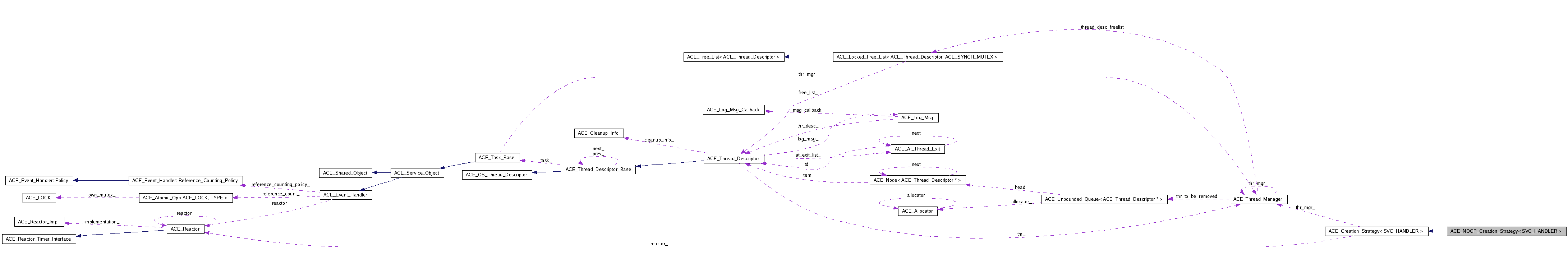Click the td_ edge label
This screenshot has height=264, width=1568.
pos(807,164)
